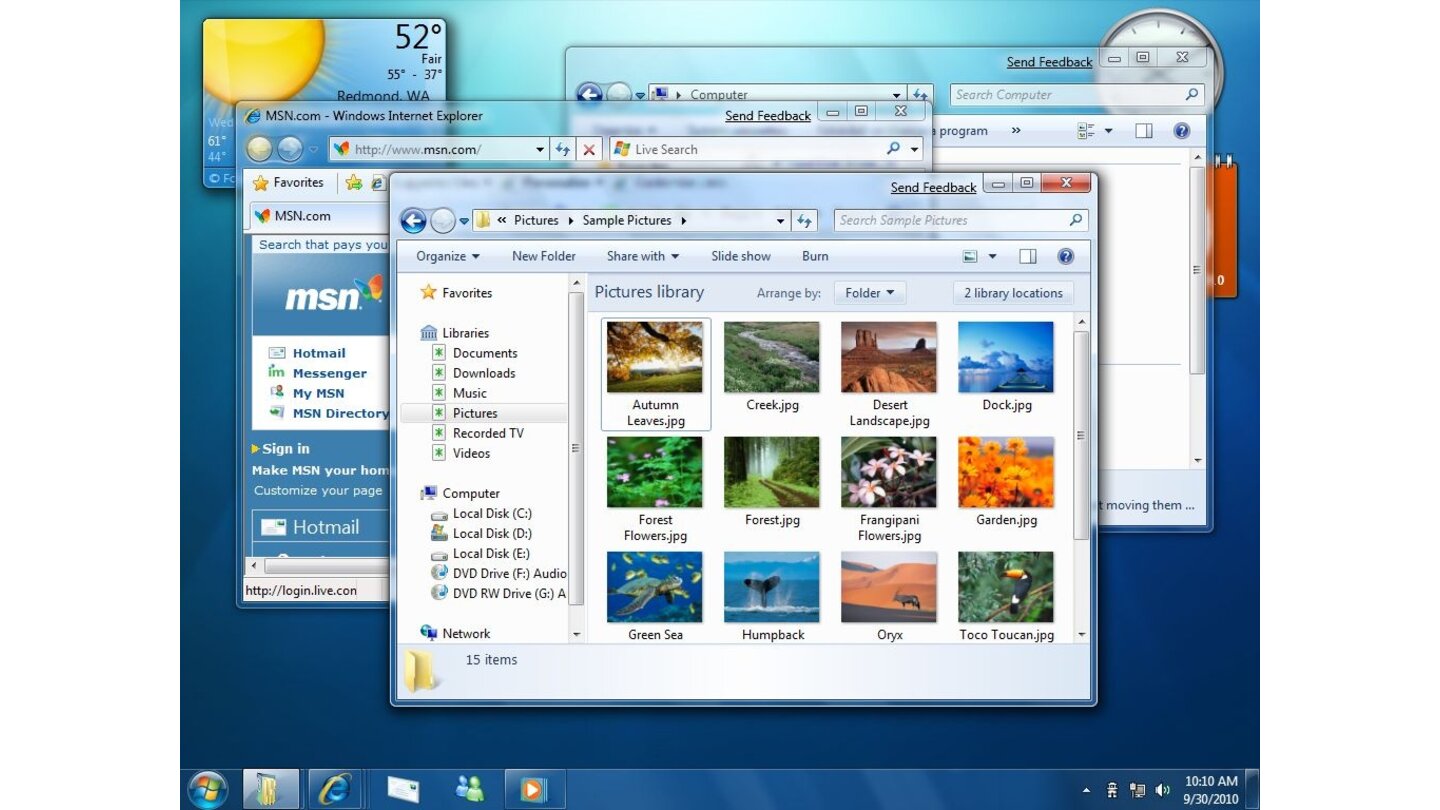
Task: Click Computer icon in navigation pane
Action: click(x=429, y=493)
